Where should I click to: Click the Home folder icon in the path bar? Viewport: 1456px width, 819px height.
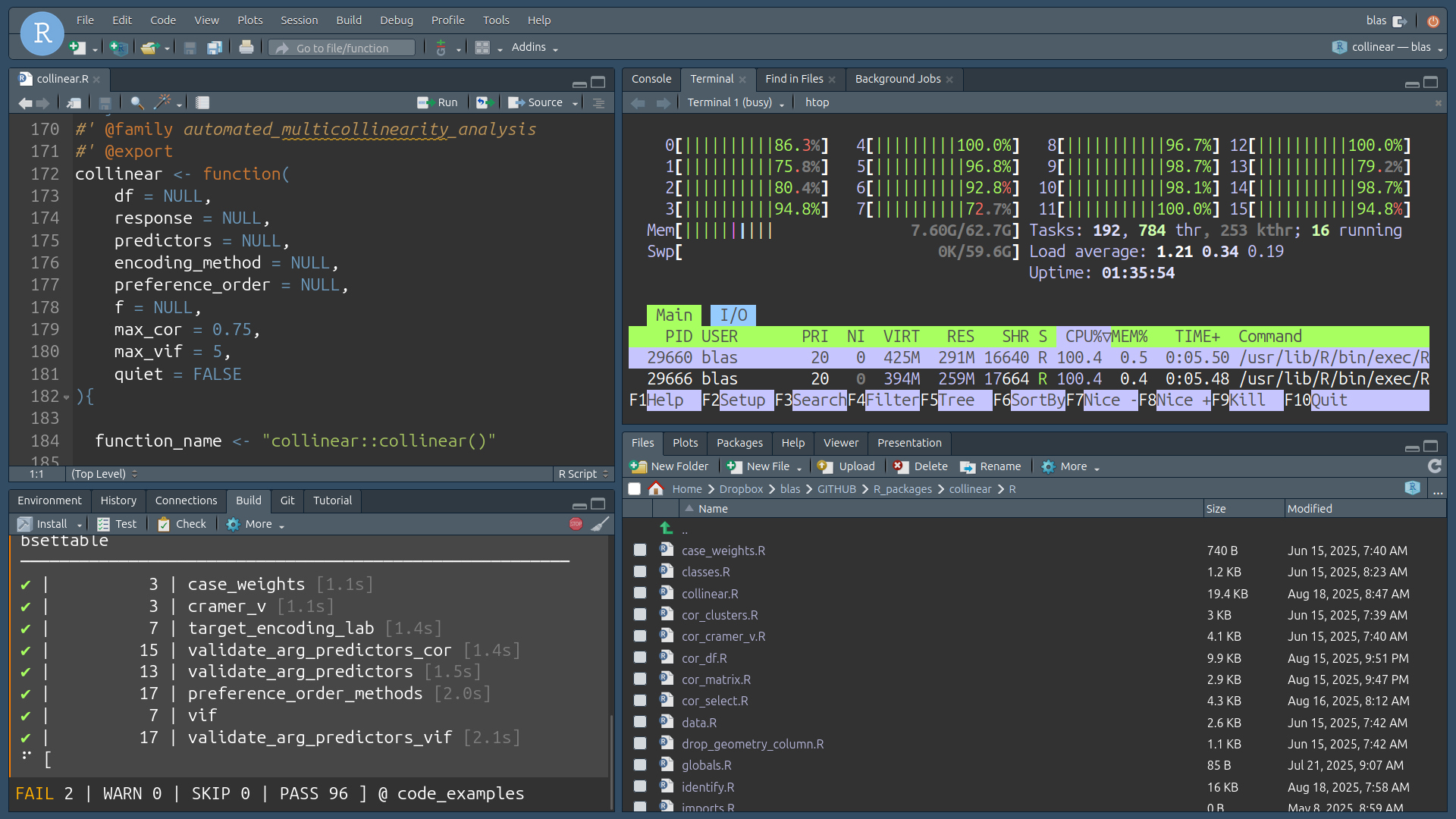click(x=656, y=489)
